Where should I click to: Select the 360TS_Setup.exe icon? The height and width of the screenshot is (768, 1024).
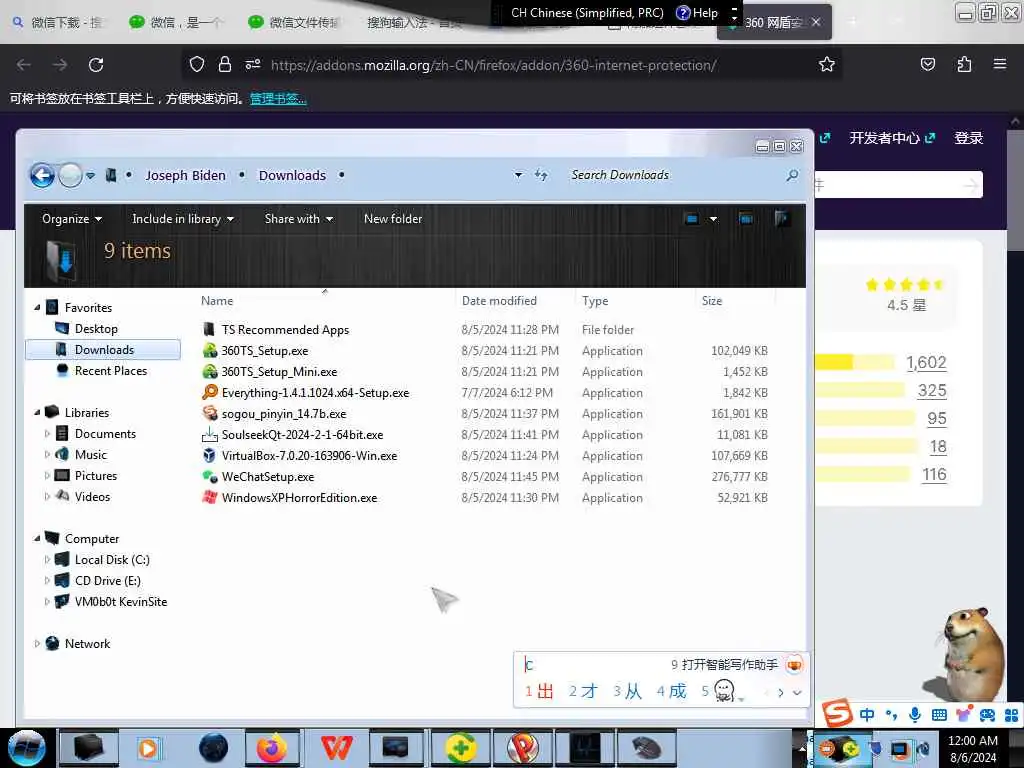click(x=209, y=351)
